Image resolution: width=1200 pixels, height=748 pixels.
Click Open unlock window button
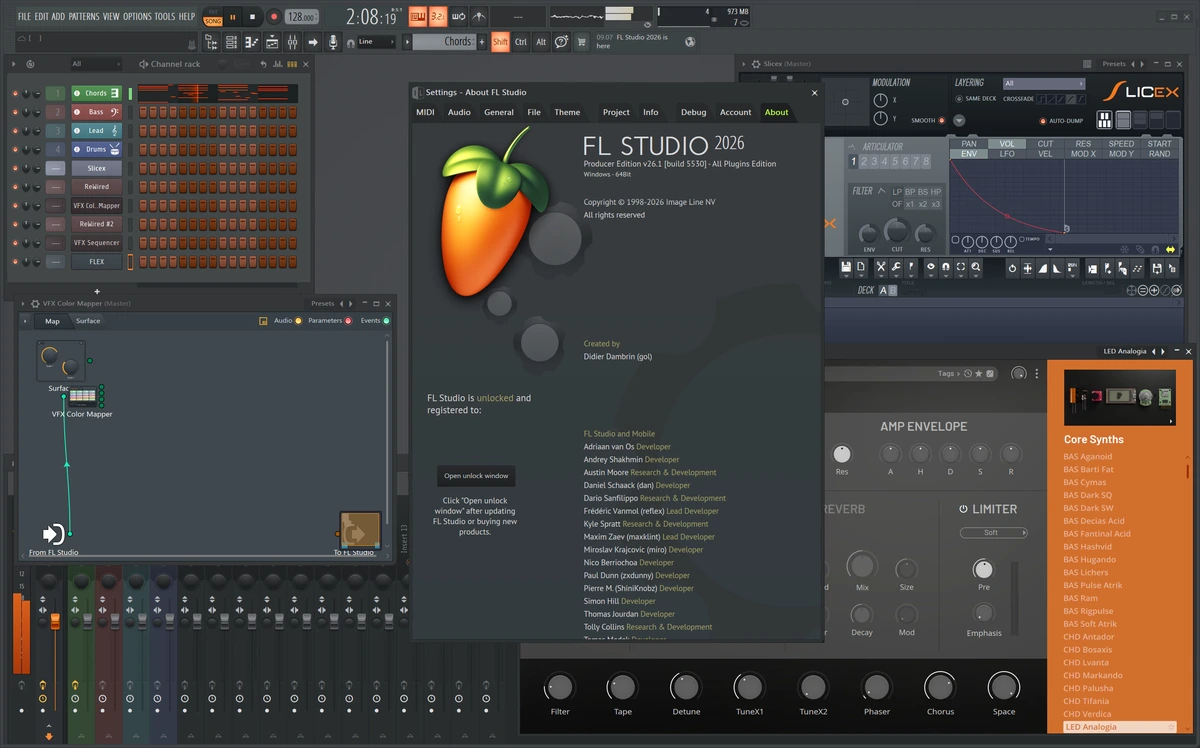(x=476, y=476)
